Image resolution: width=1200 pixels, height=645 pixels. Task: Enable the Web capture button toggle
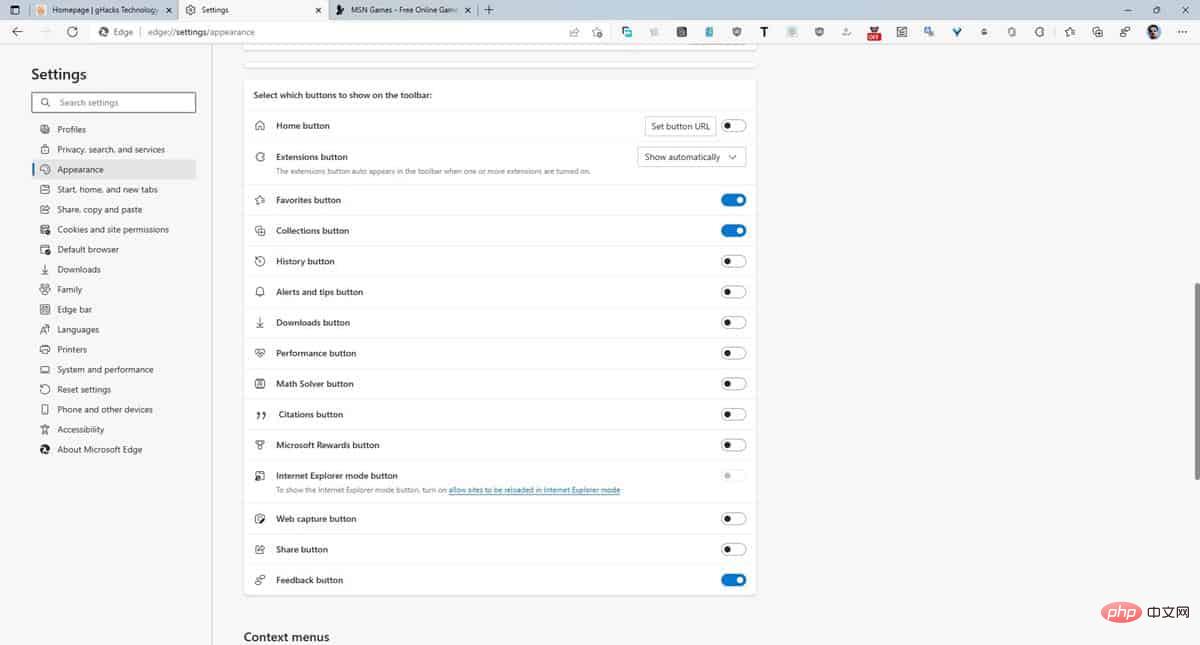[734, 519]
